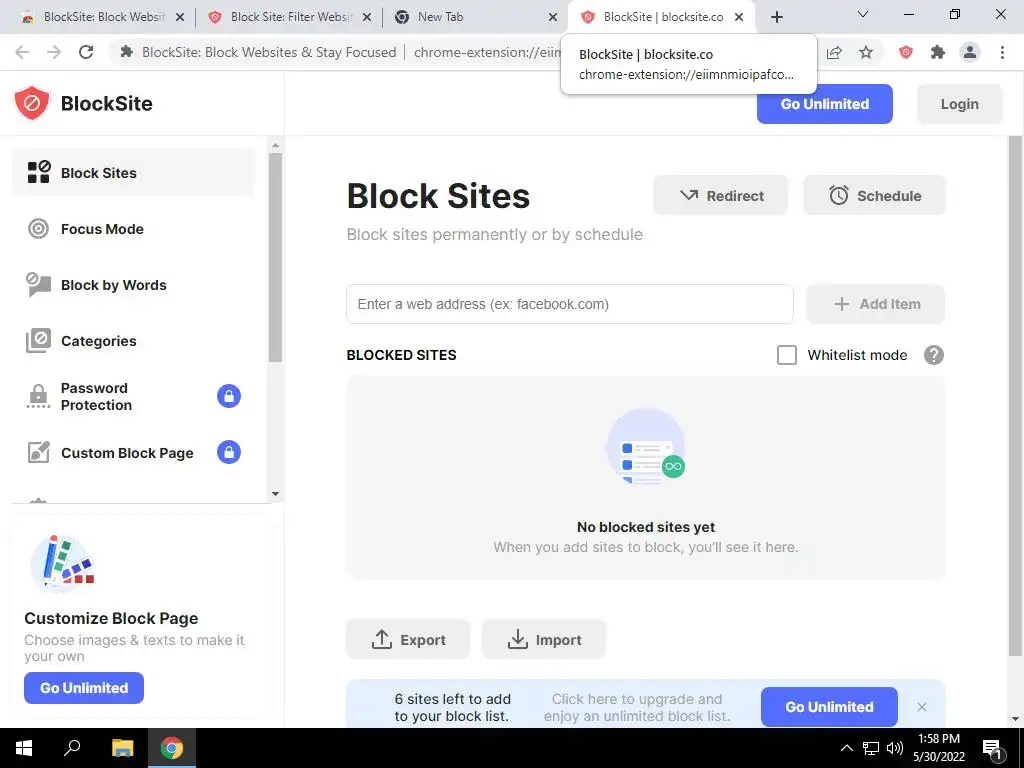Dismiss the sites-left banner
Viewport: 1024px width, 768px height.
(x=921, y=707)
